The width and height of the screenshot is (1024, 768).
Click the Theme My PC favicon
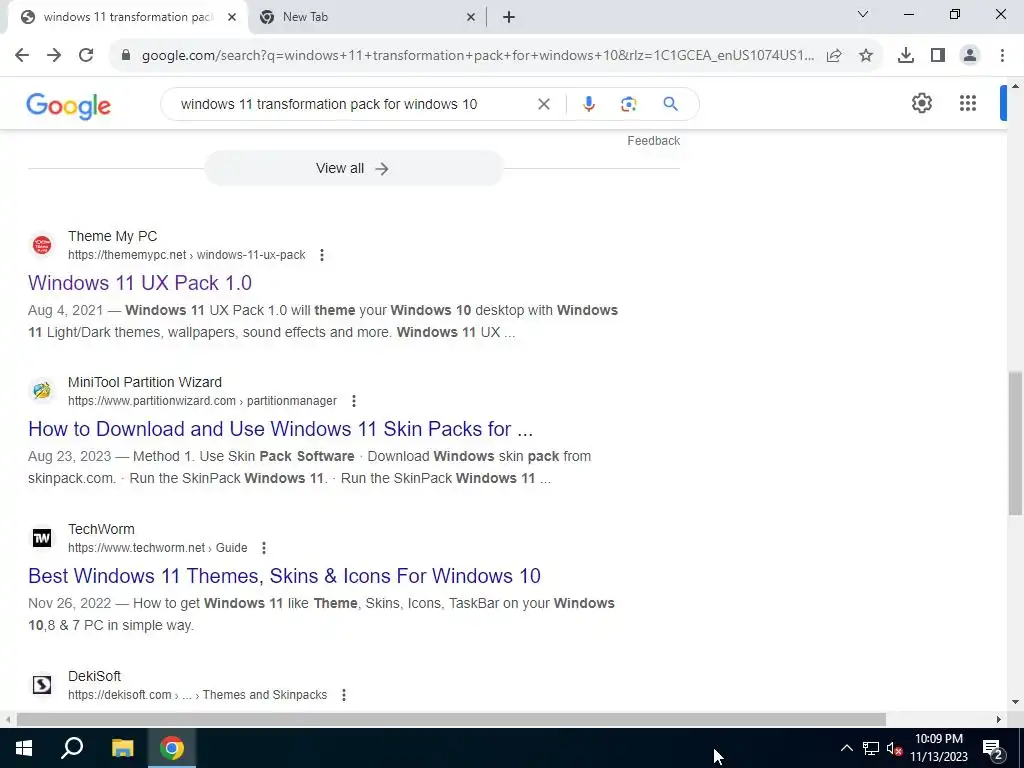pyautogui.click(x=42, y=246)
